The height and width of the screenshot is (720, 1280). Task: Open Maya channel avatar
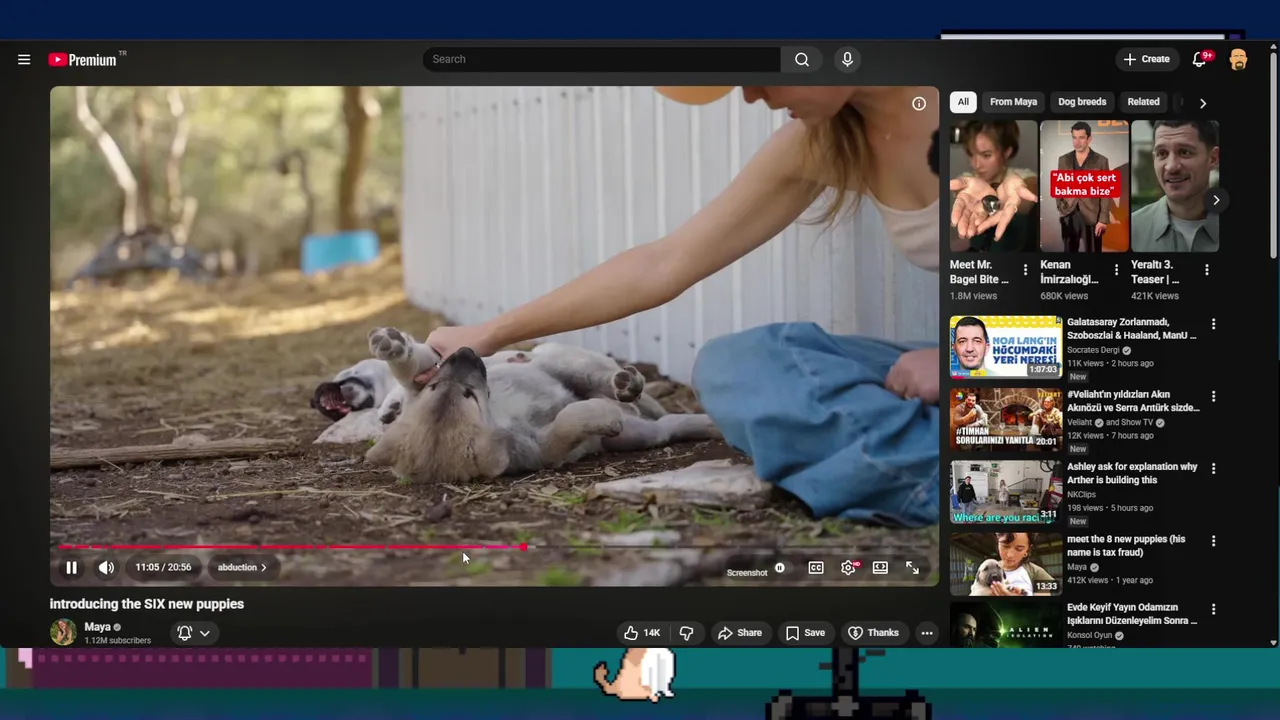point(63,632)
